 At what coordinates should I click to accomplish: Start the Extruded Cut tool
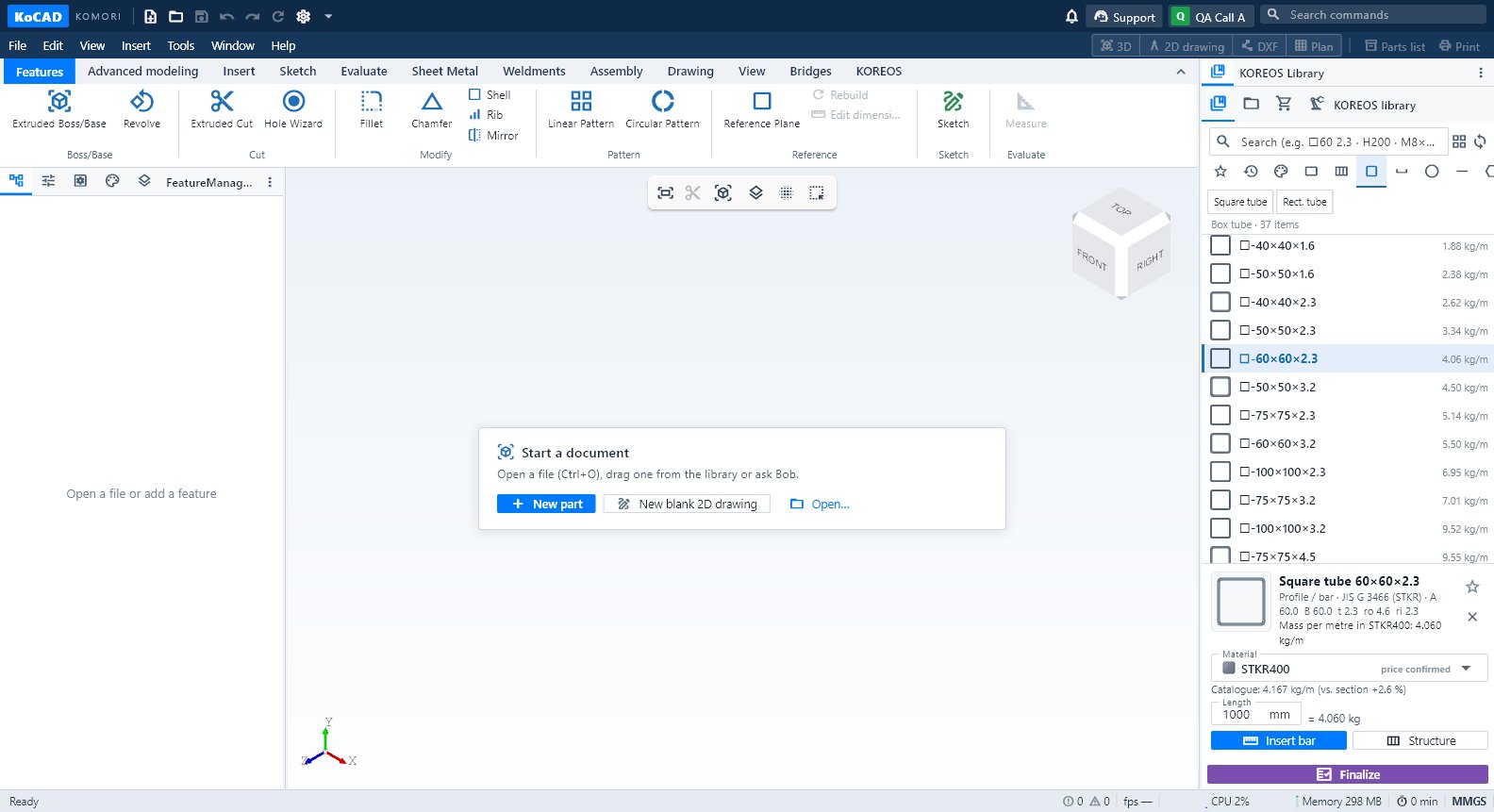click(x=222, y=109)
